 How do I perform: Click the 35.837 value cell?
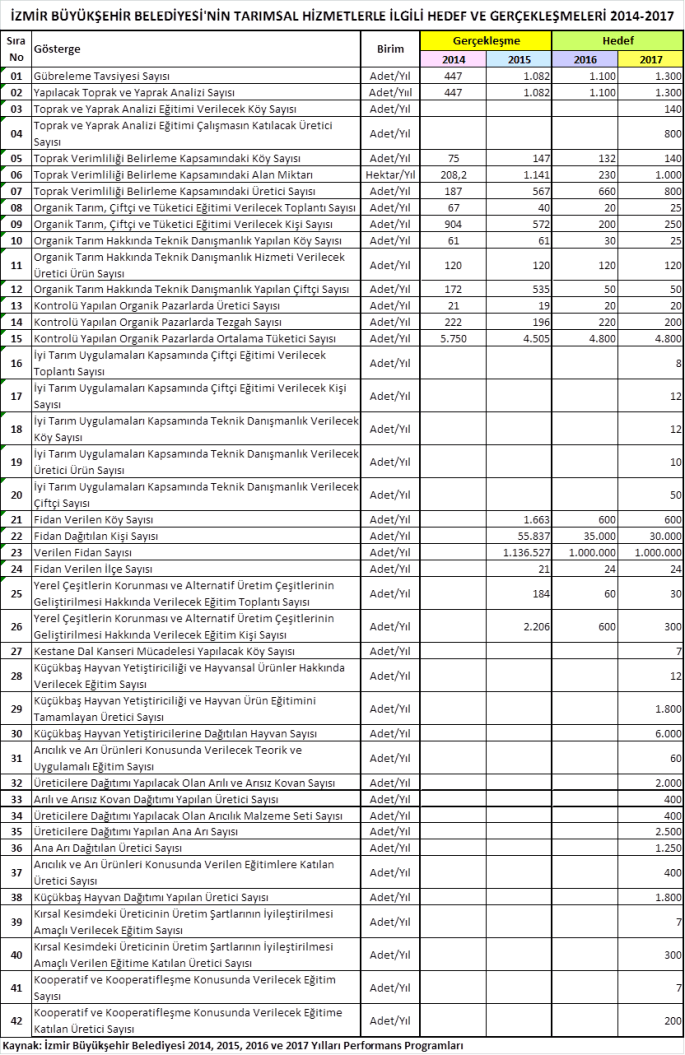coord(519,536)
